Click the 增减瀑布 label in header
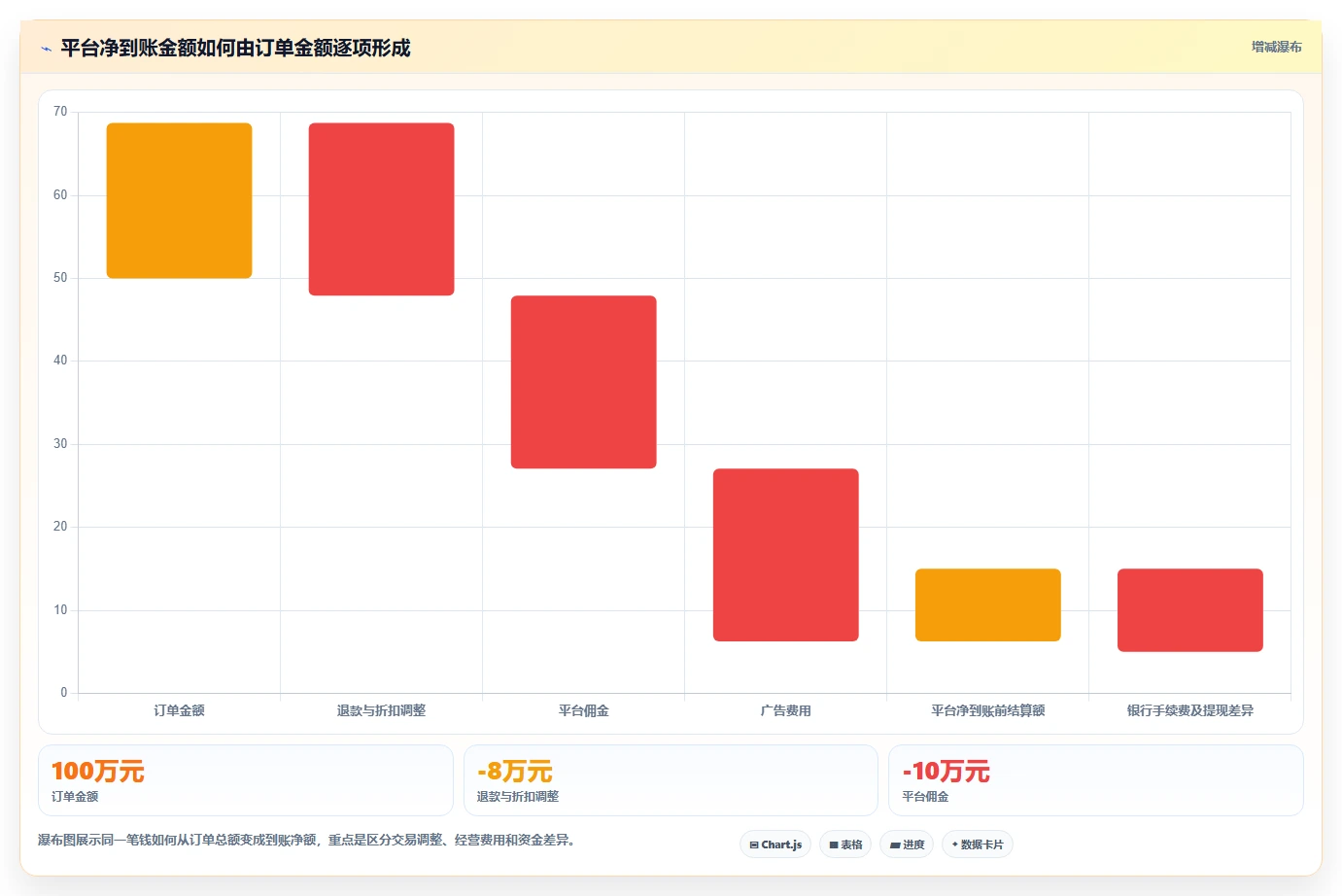 1276,47
